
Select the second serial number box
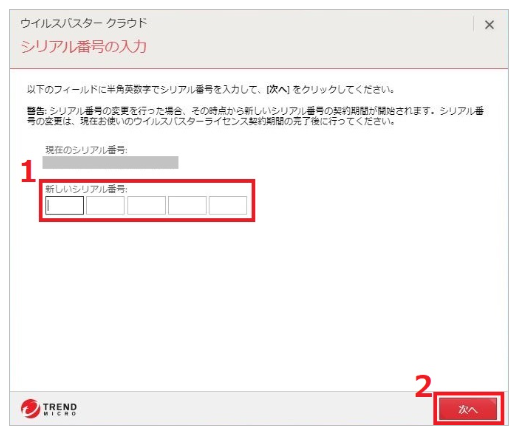(105, 205)
